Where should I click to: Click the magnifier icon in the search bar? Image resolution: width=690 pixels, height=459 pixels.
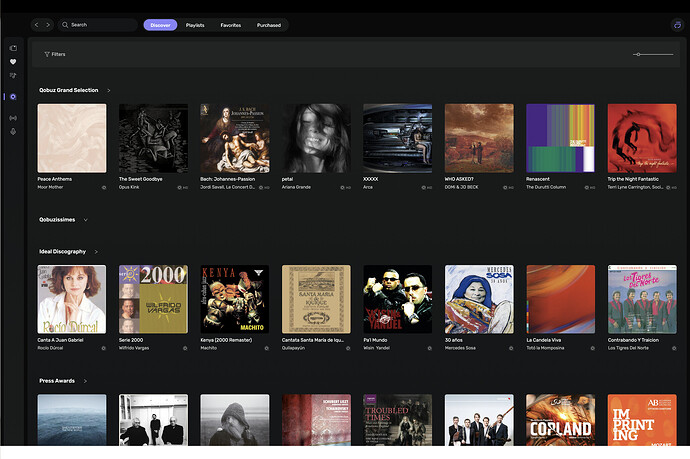[65, 25]
